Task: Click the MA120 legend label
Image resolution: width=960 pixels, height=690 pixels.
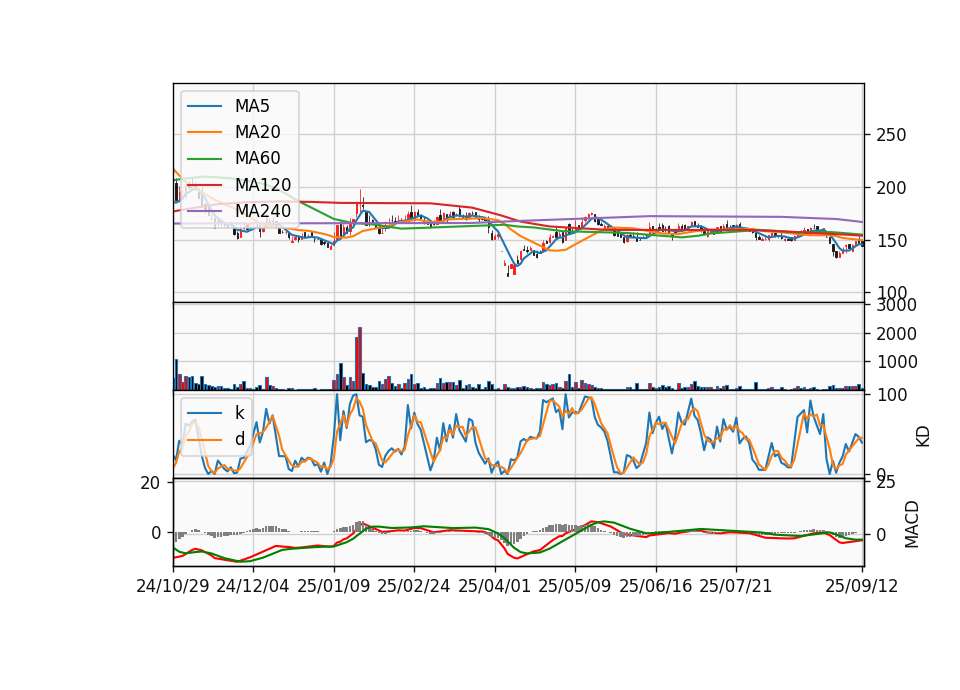Action: [263, 185]
